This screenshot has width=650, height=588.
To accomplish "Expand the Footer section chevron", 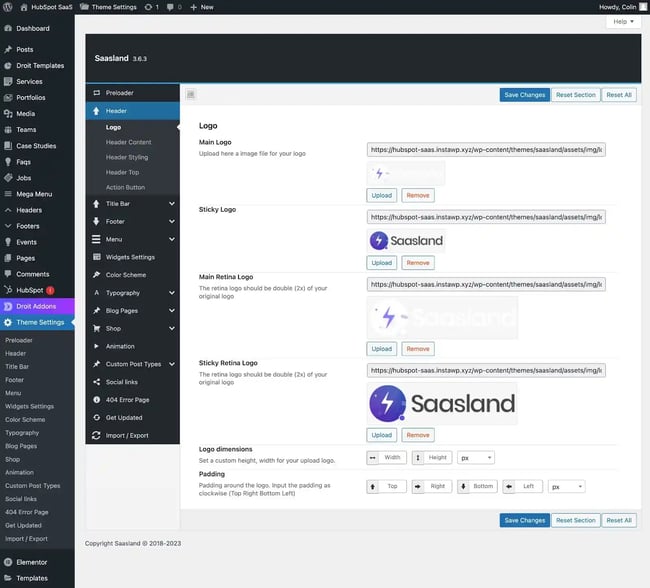I will click(172, 221).
